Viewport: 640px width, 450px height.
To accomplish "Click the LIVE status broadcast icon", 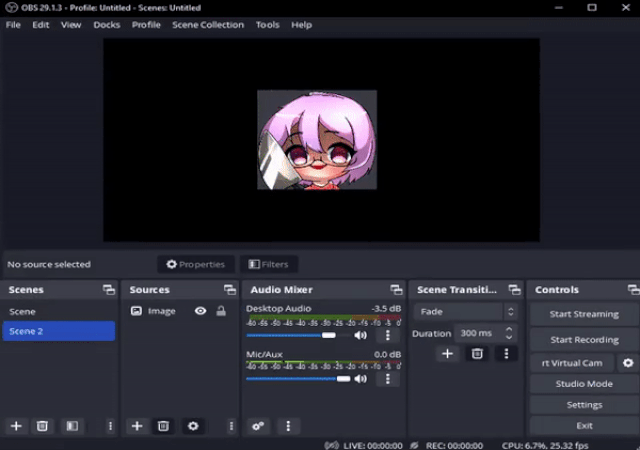I will click(331, 446).
